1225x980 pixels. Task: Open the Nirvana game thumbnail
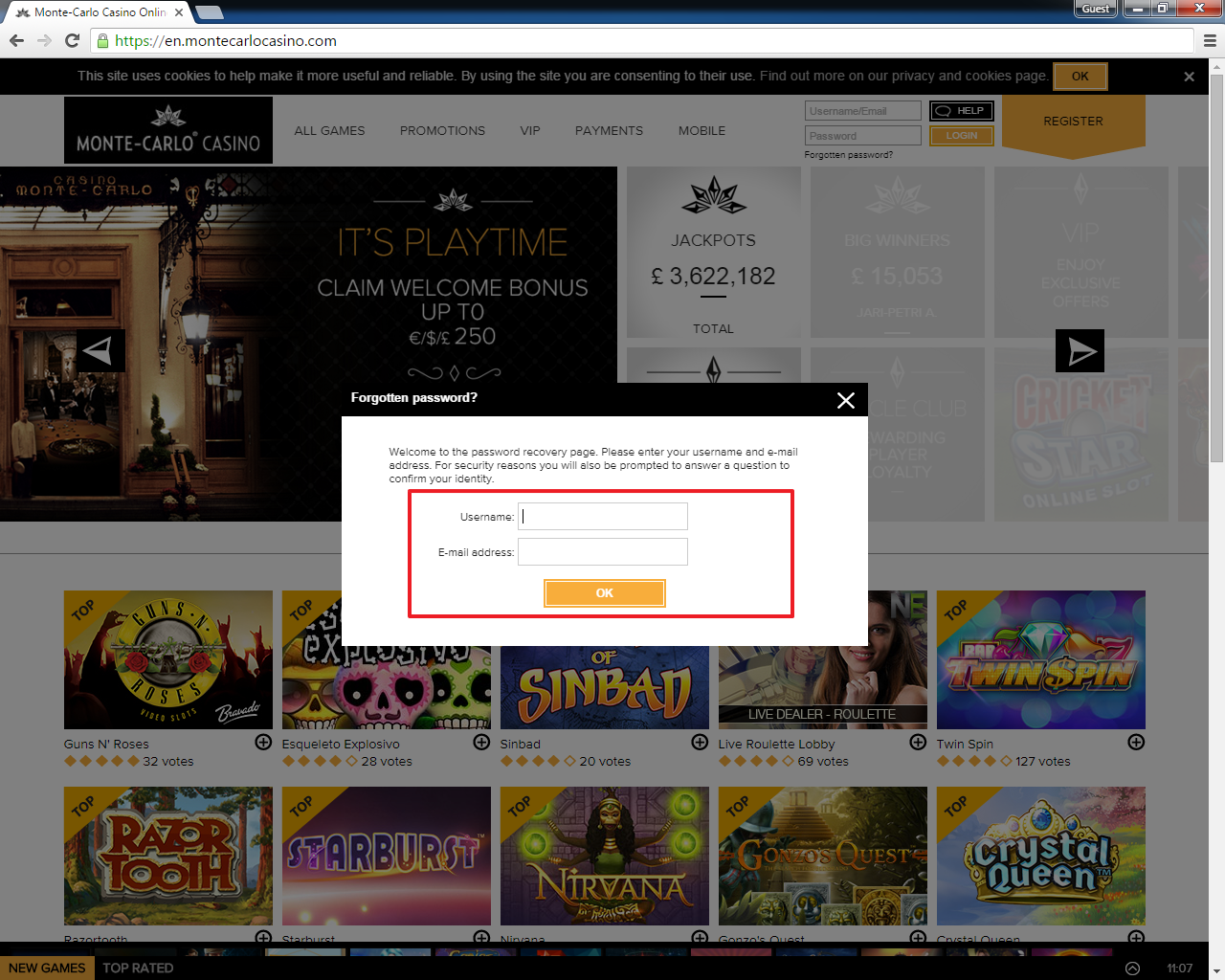[605, 857]
